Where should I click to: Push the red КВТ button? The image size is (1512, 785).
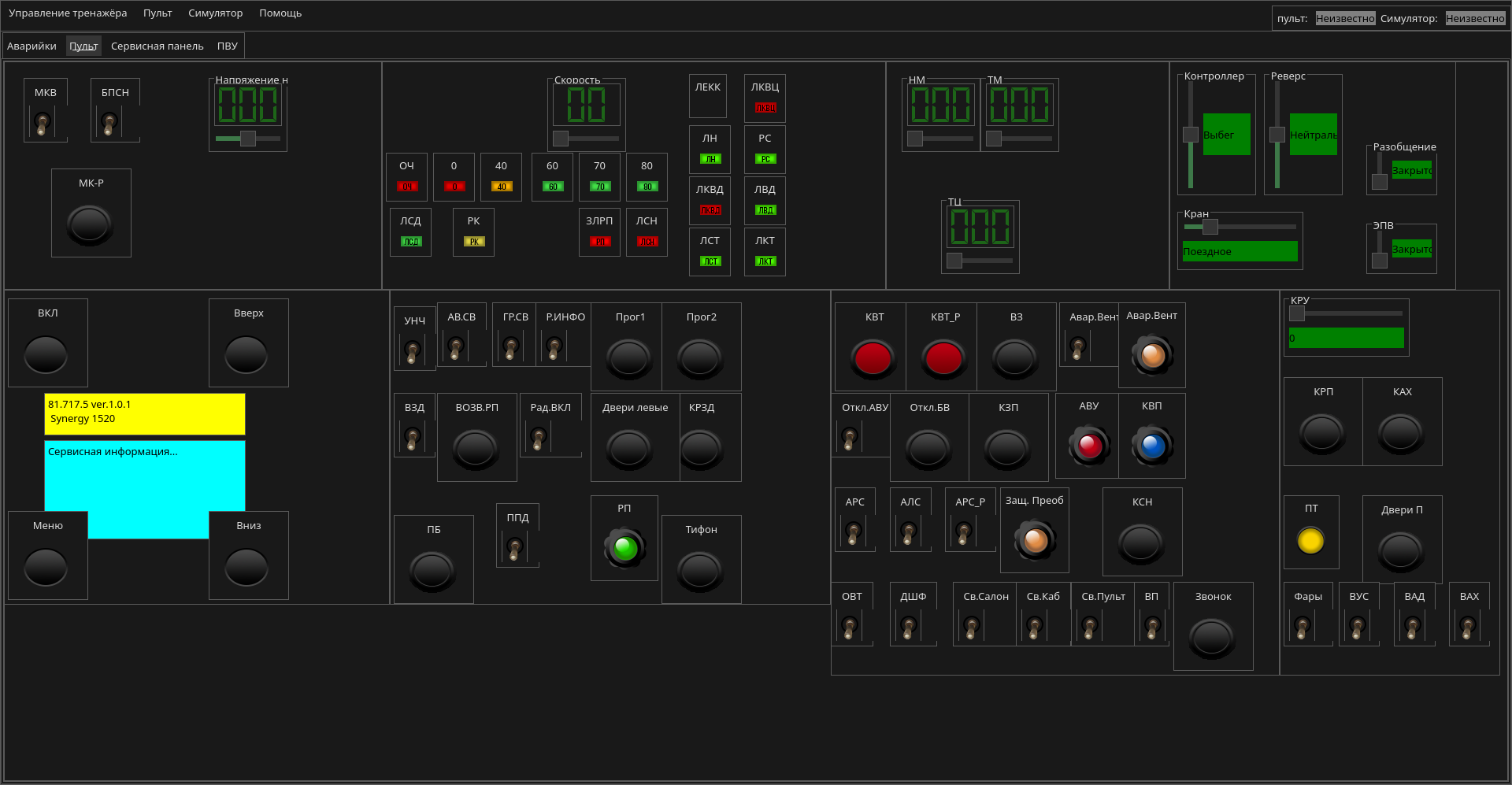coord(873,359)
